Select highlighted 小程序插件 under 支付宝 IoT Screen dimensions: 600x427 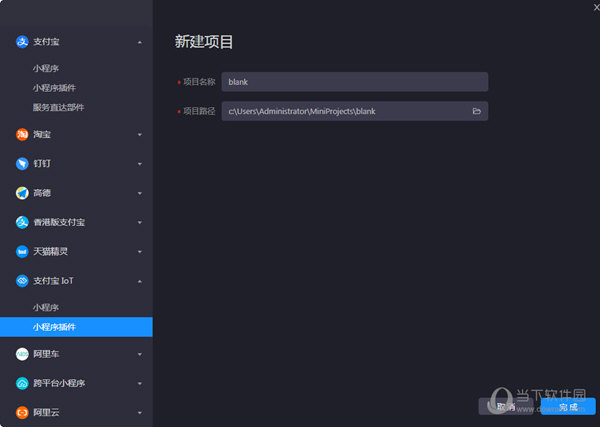pyautogui.click(x=76, y=327)
